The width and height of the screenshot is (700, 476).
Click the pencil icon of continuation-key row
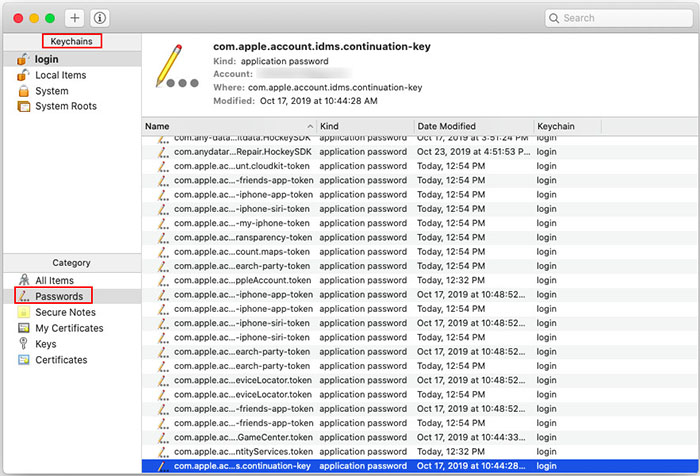(x=163, y=466)
